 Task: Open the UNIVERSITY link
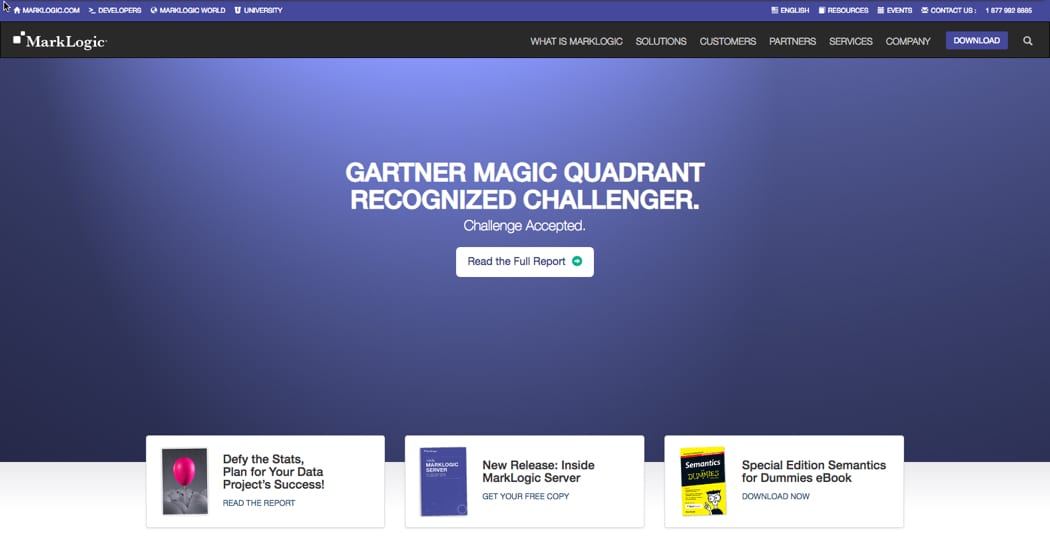coord(262,10)
